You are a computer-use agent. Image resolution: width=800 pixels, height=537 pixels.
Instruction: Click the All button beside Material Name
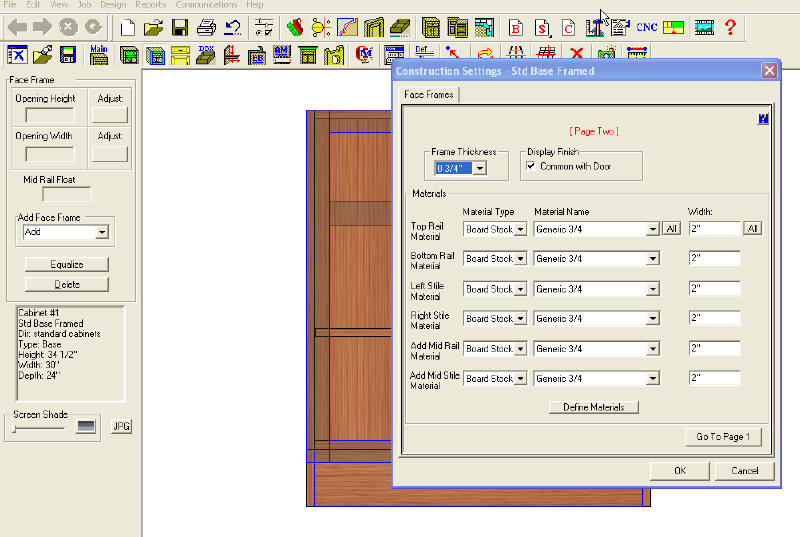click(x=671, y=229)
